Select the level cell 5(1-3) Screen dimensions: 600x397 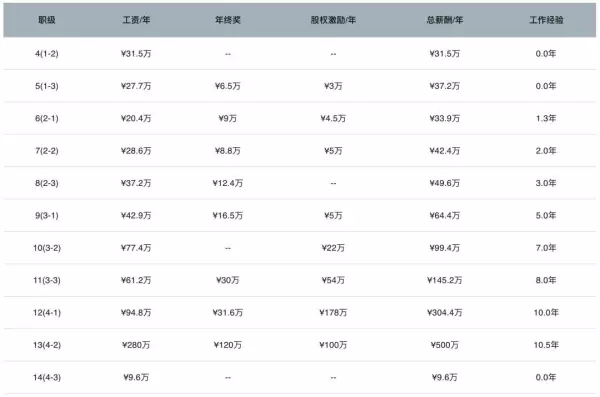click(x=47, y=86)
